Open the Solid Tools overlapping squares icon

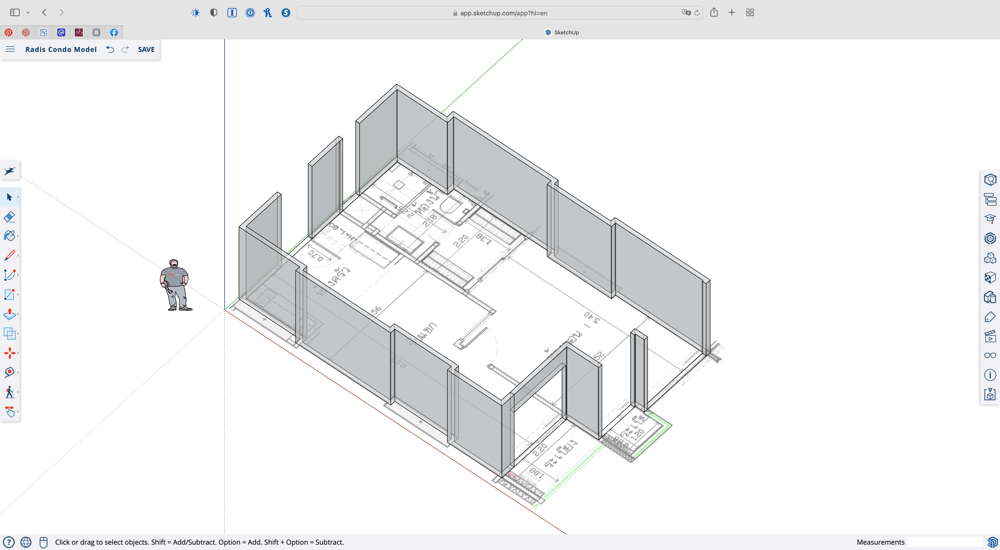[9, 333]
